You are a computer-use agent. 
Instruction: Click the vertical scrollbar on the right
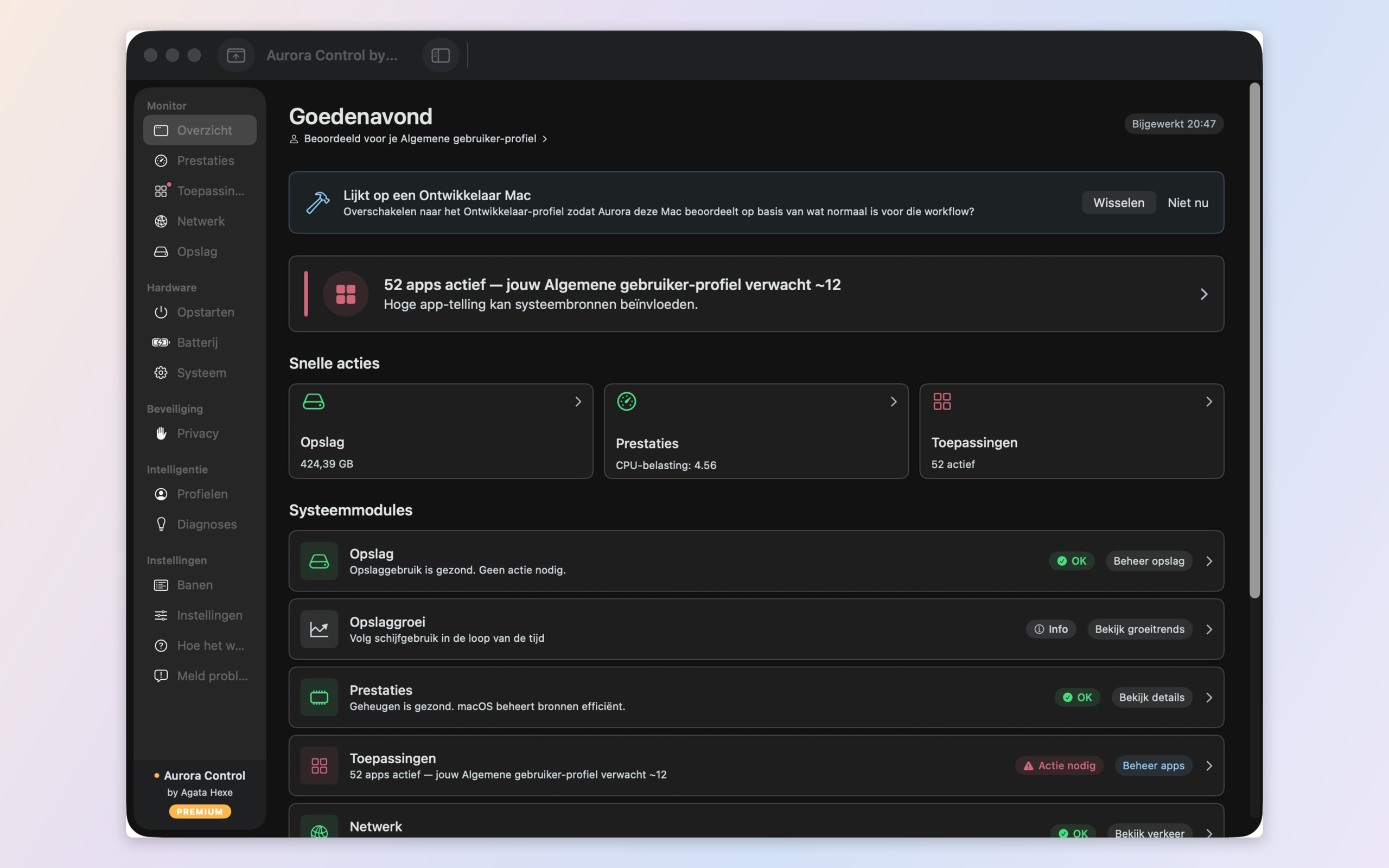tap(1254, 341)
